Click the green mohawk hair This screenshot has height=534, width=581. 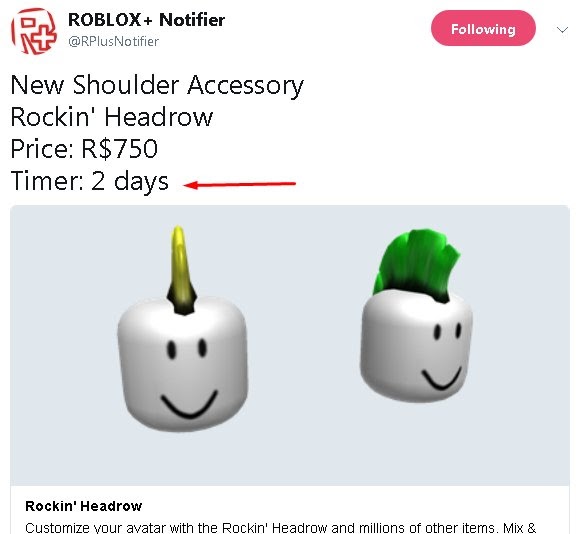(417, 265)
